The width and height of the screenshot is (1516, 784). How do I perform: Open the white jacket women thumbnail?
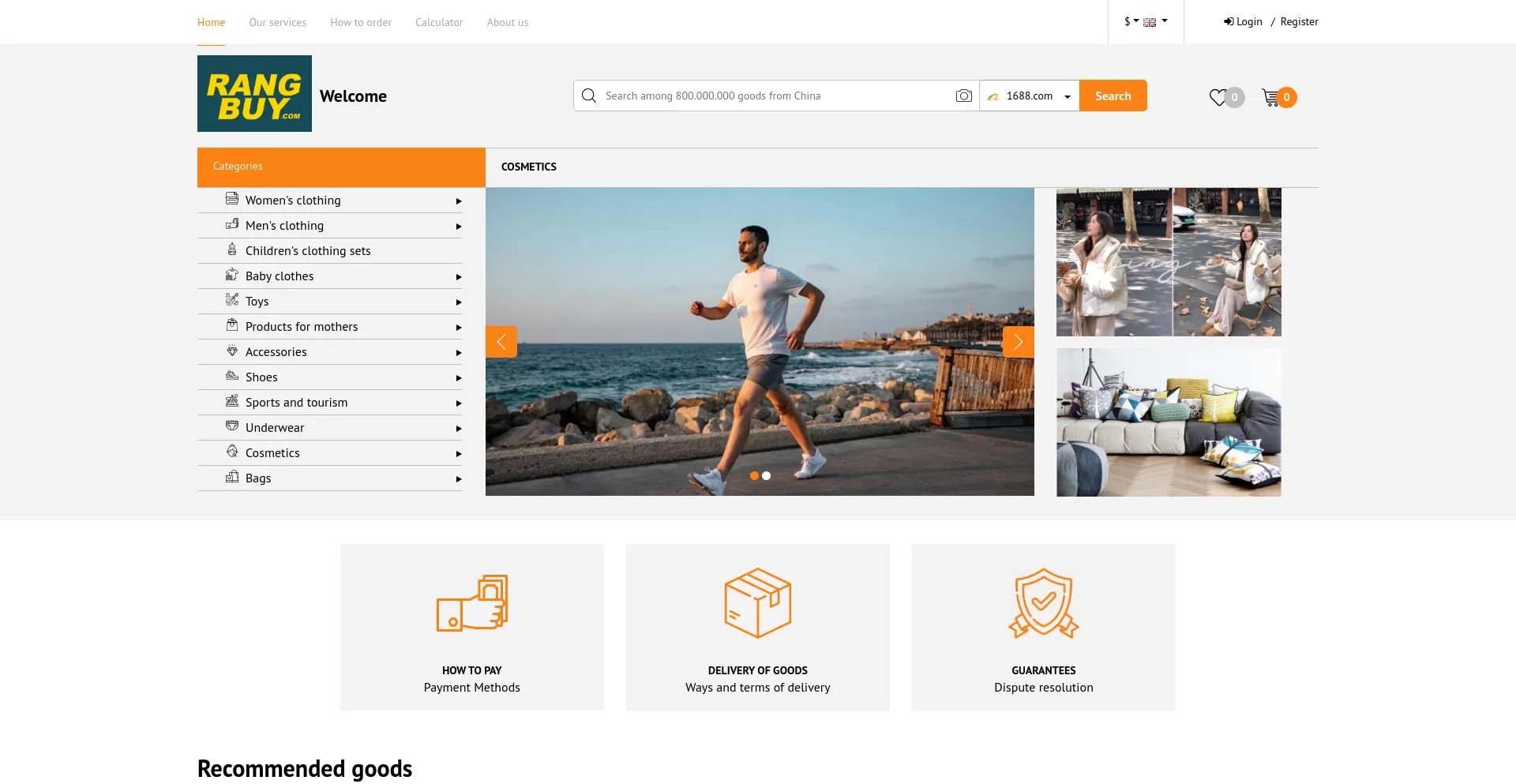(1169, 262)
